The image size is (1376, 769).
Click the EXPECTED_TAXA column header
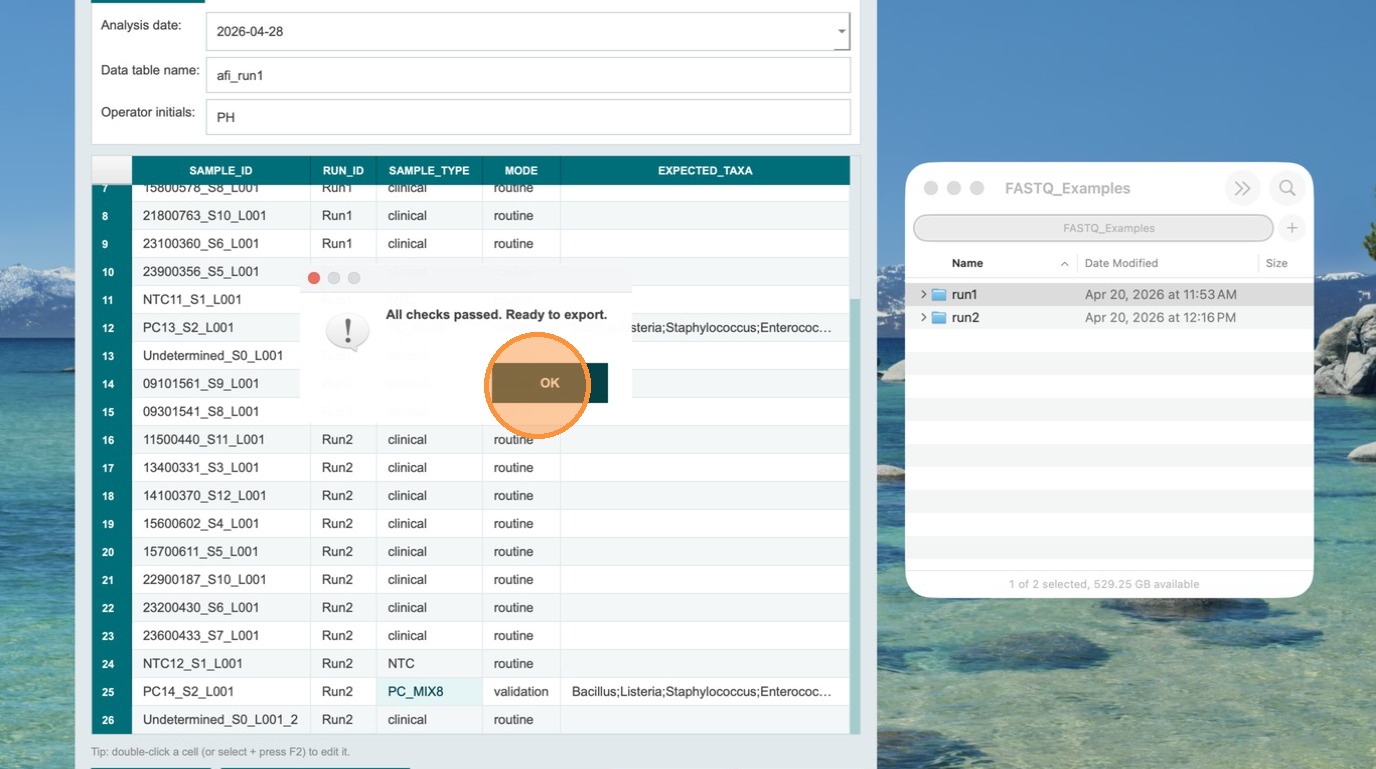(x=705, y=171)
